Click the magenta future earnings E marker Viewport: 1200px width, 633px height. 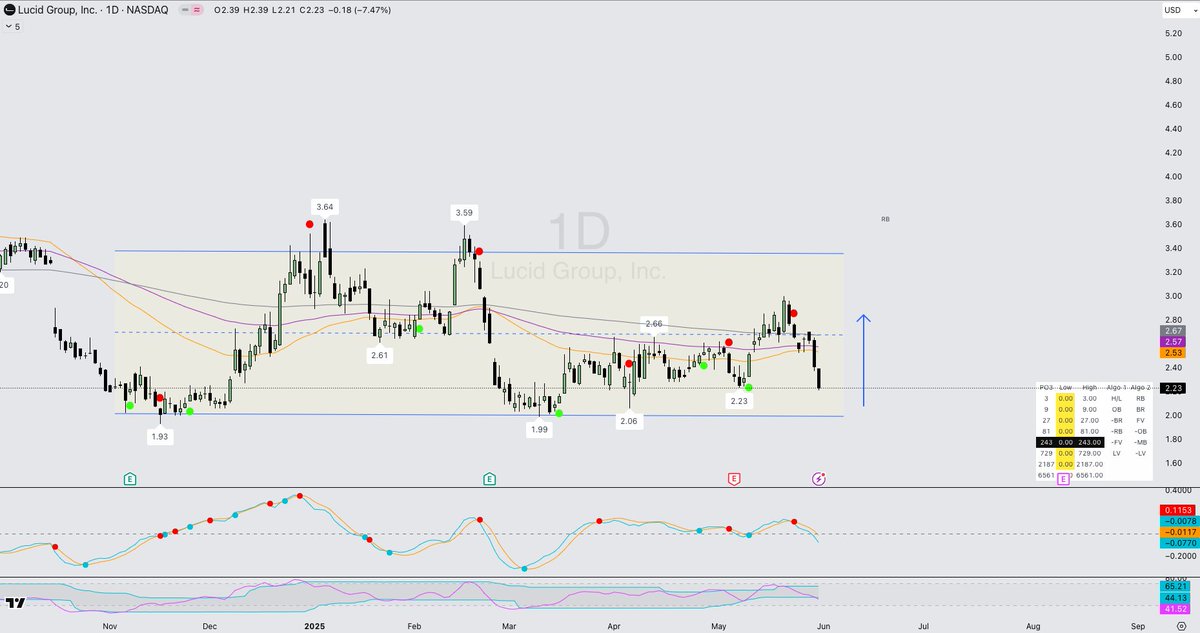pos(1062,479)
